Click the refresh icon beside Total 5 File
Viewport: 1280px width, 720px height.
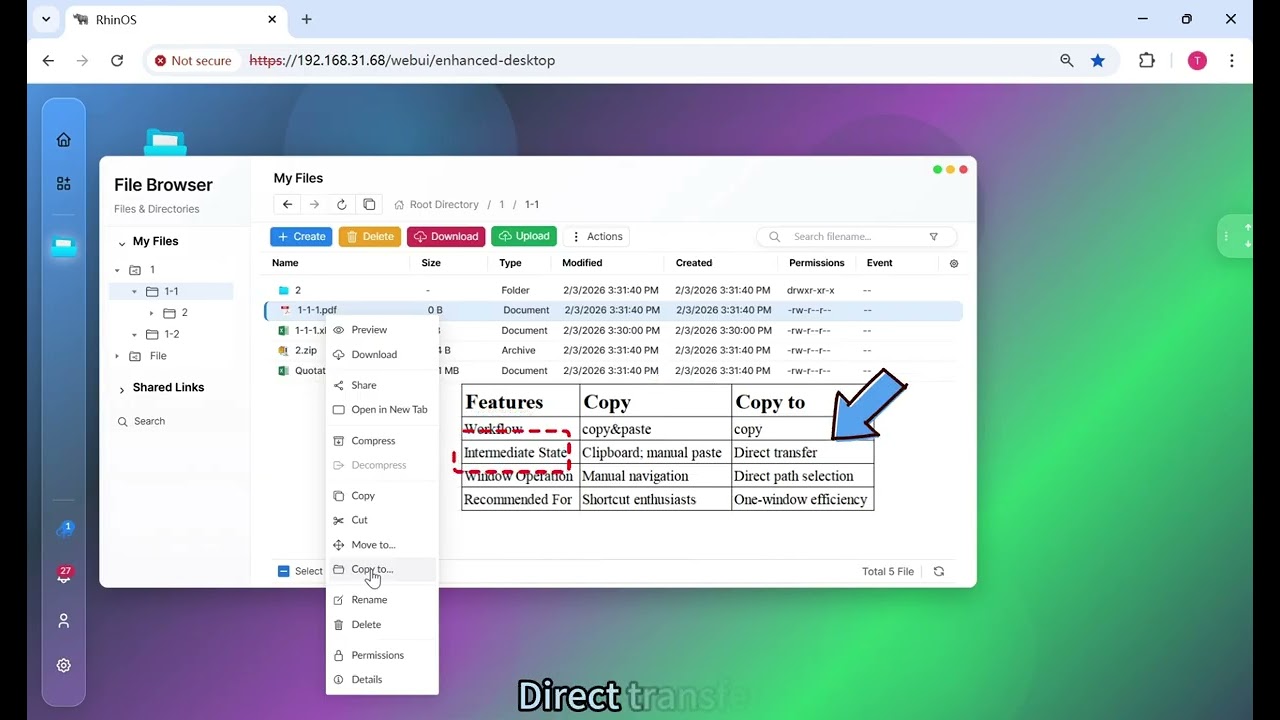[x=939, y=571]
